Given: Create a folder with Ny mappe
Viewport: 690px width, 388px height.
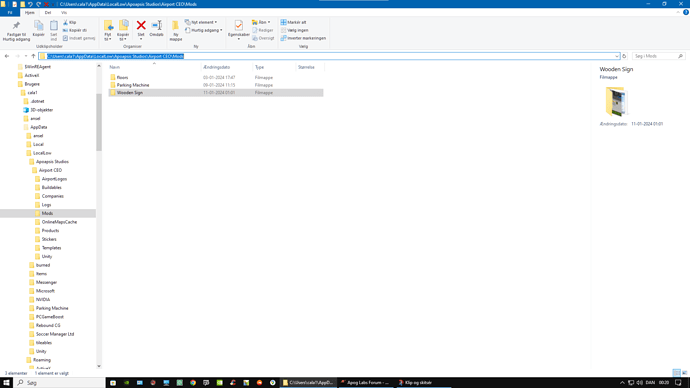Looking at the screenshot, I should (x=176, y=30).
